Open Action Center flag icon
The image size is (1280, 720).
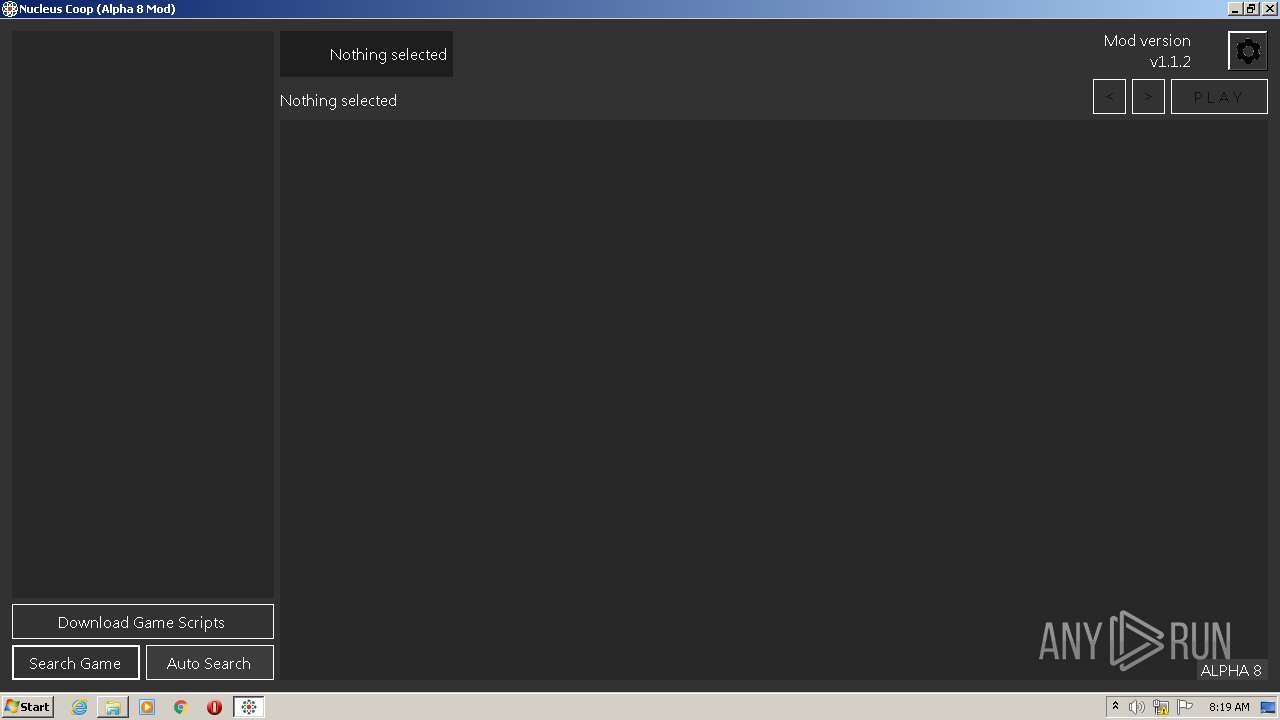(1185, 707)
